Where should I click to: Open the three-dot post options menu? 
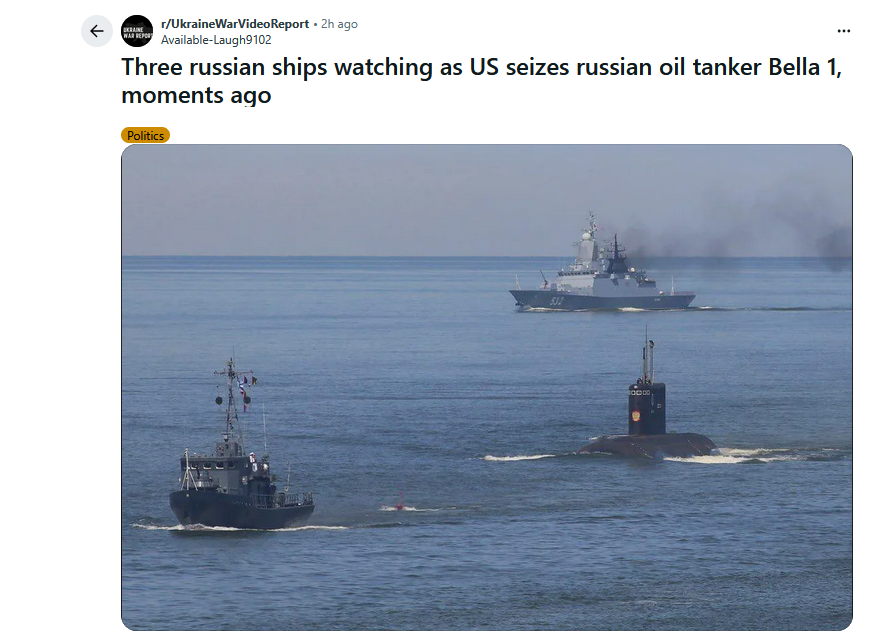pyautogui.click(x=843, y=31)
